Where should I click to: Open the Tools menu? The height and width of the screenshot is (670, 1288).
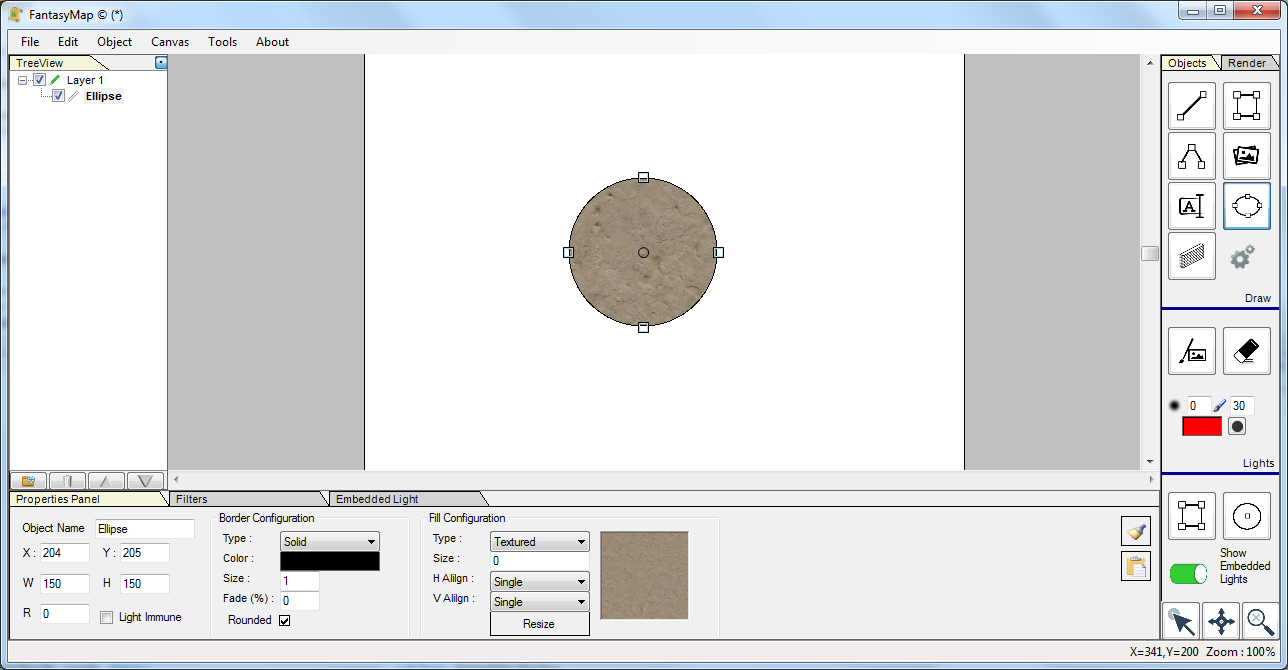223,42
